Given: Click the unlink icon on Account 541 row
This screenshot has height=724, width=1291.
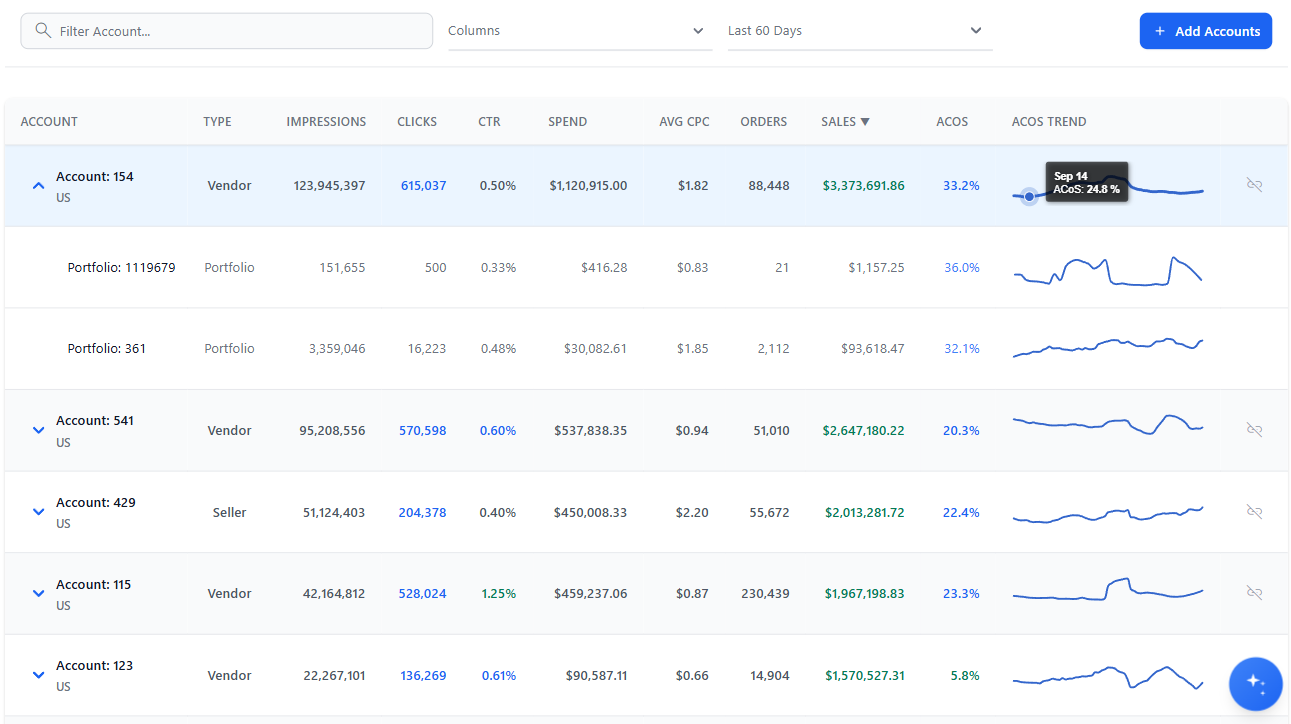Looking at the screenshot, I should coord(1254,429).
